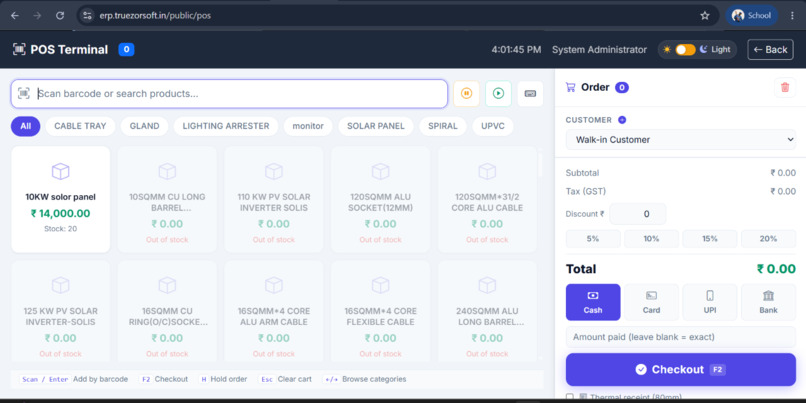The image size is (806, 403).
Task: Click the POS Terminal barcode logo icon
Action: pyautogui.click(x=19, y=49)
